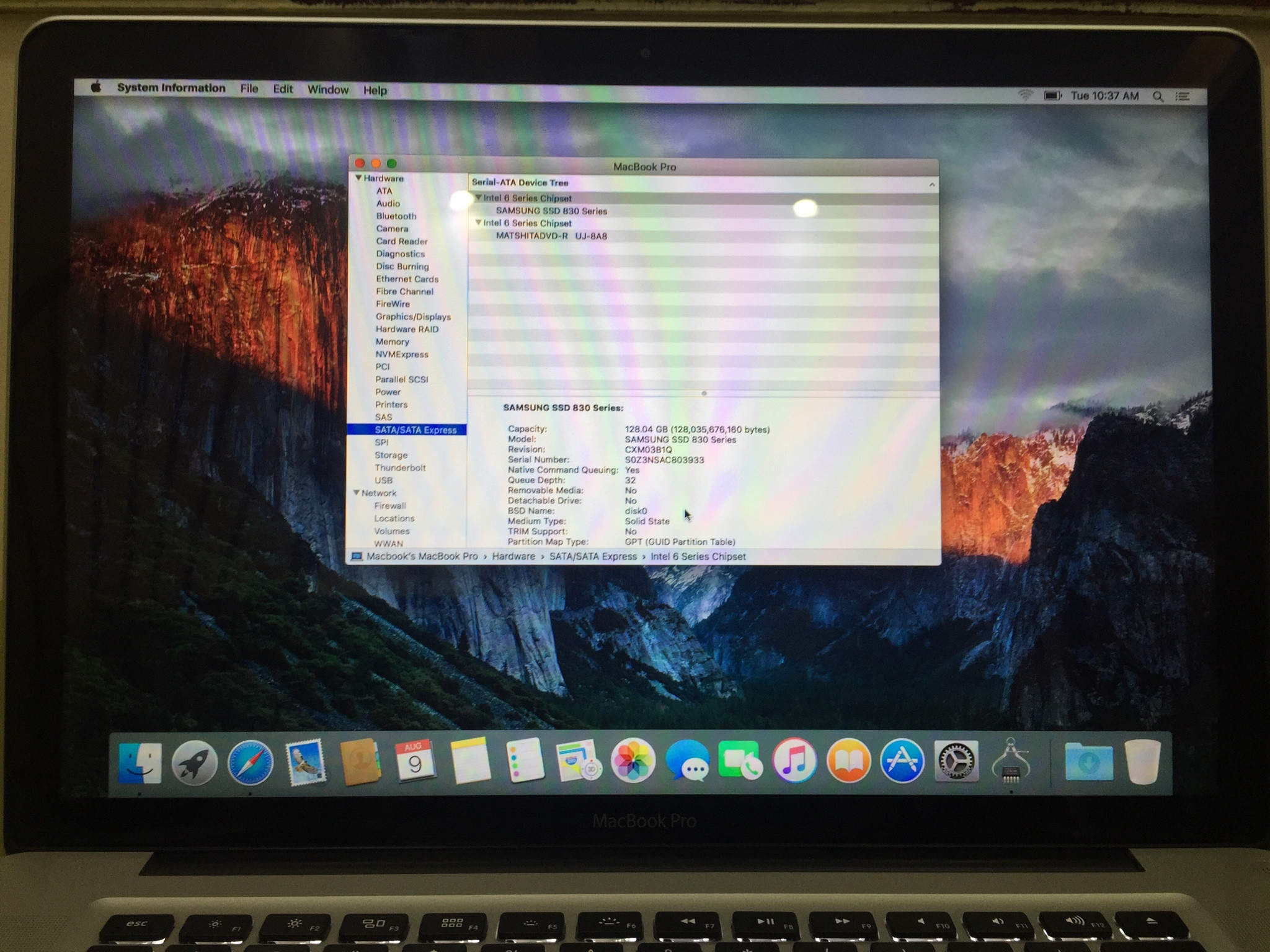
Task: Click the clock Tue 10:37 AM
Action: 1104,96
